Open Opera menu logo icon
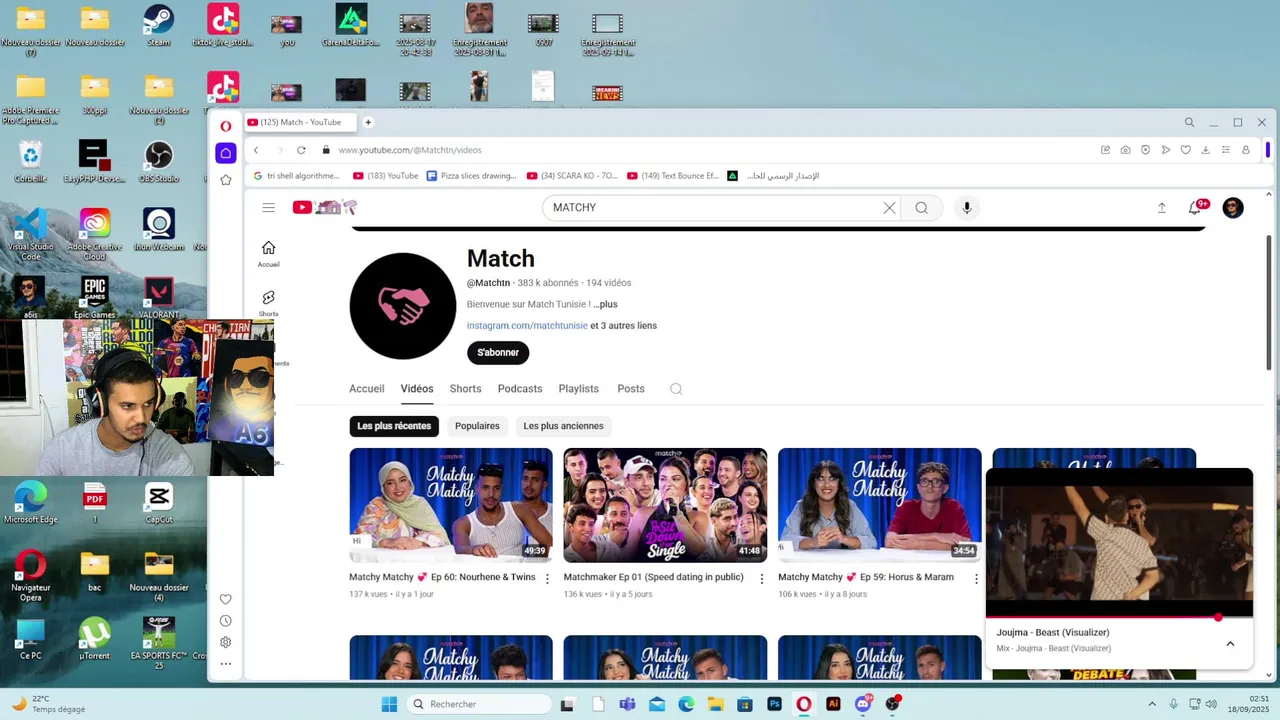This screenshot has height=720, width=1280. (x=226, y=126)
